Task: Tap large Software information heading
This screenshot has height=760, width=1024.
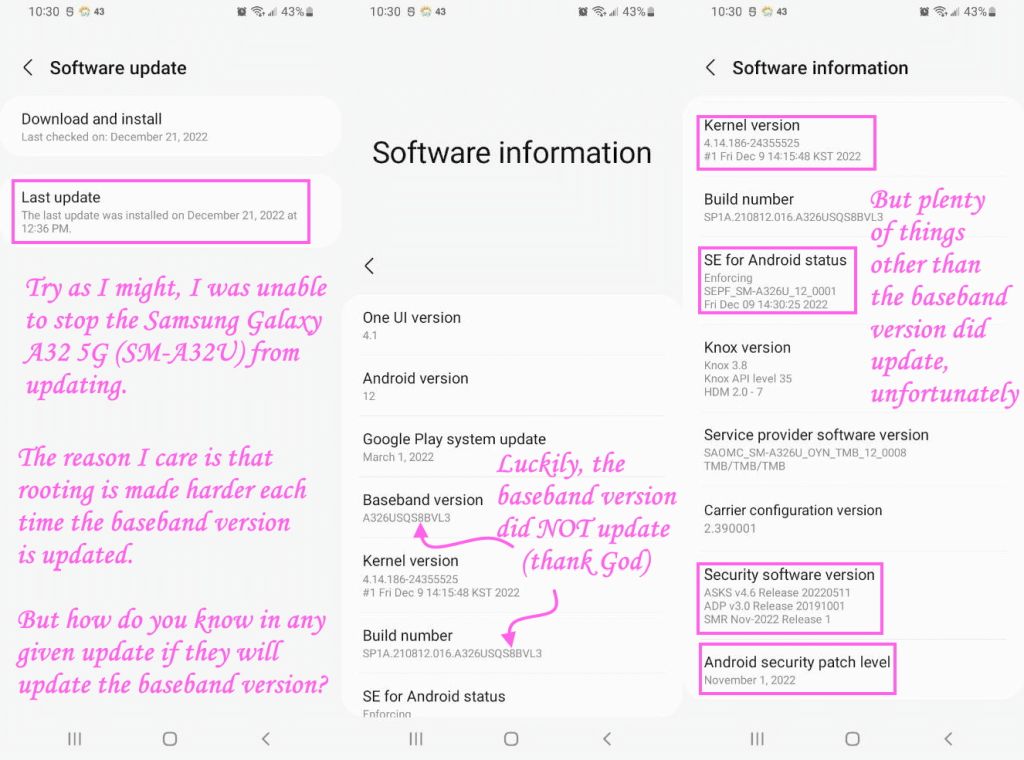Action: click(512, 153)
